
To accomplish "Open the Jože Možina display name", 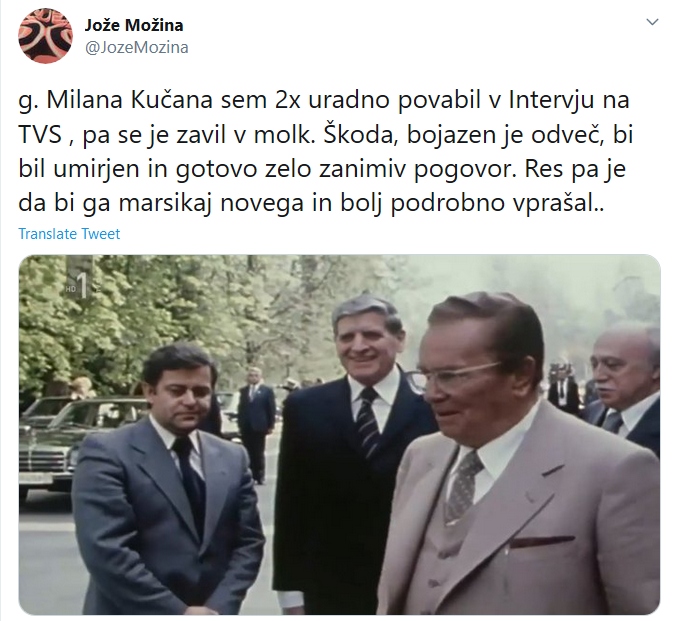I will point(134,25).
